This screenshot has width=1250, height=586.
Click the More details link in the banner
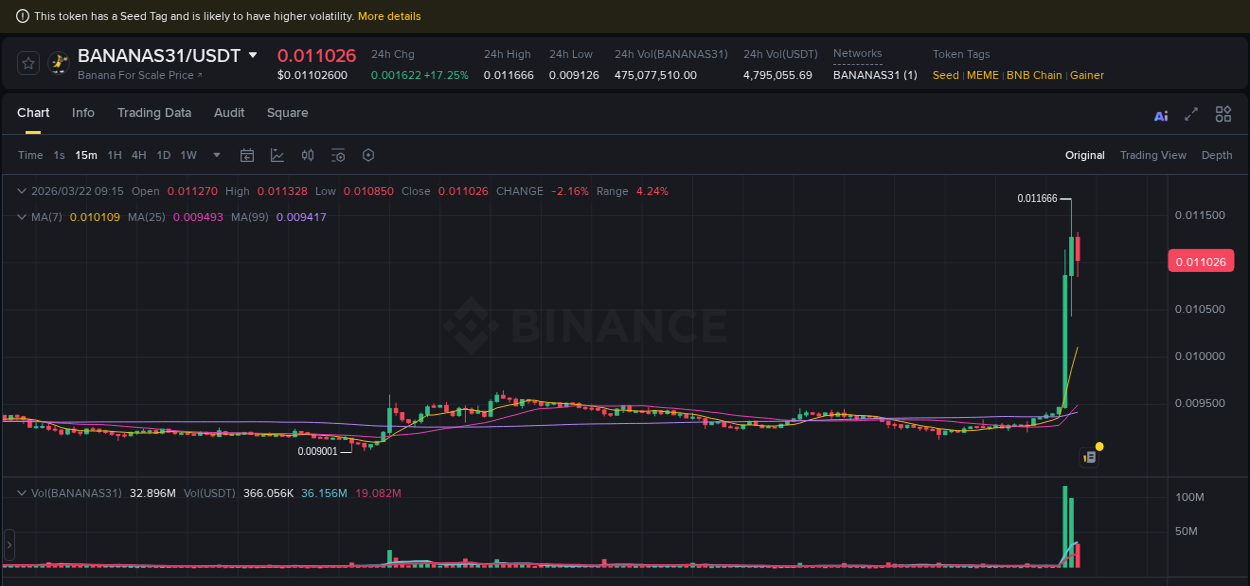click(x=391, y=16)
